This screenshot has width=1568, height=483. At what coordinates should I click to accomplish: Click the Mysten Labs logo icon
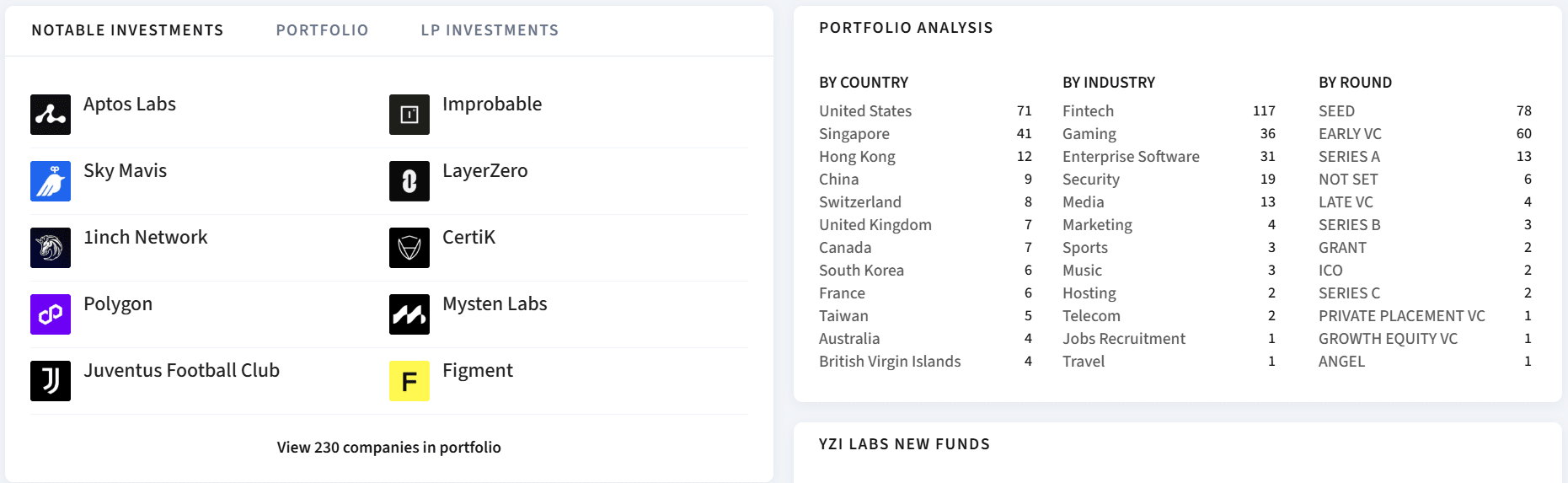click(409, 314)
